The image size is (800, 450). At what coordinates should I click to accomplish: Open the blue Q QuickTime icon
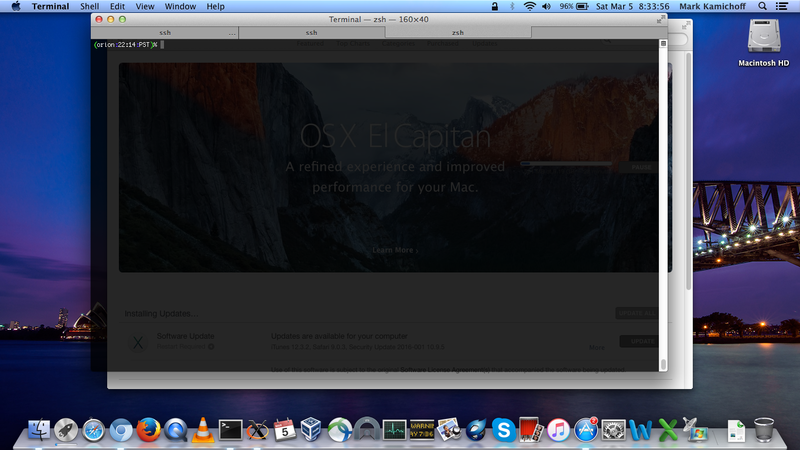point(176,430)
